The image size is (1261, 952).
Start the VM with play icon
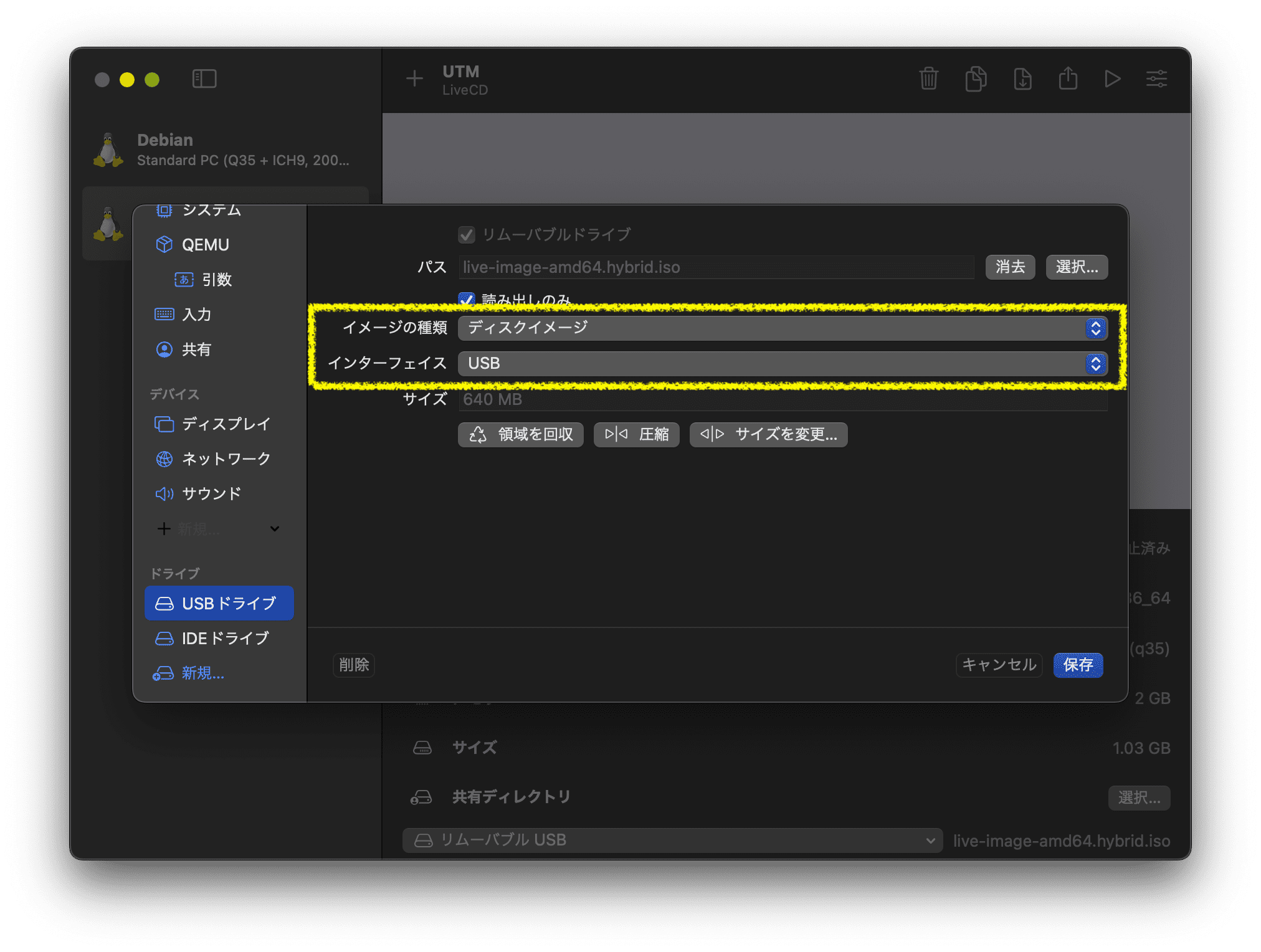[x=1112, y=79]
